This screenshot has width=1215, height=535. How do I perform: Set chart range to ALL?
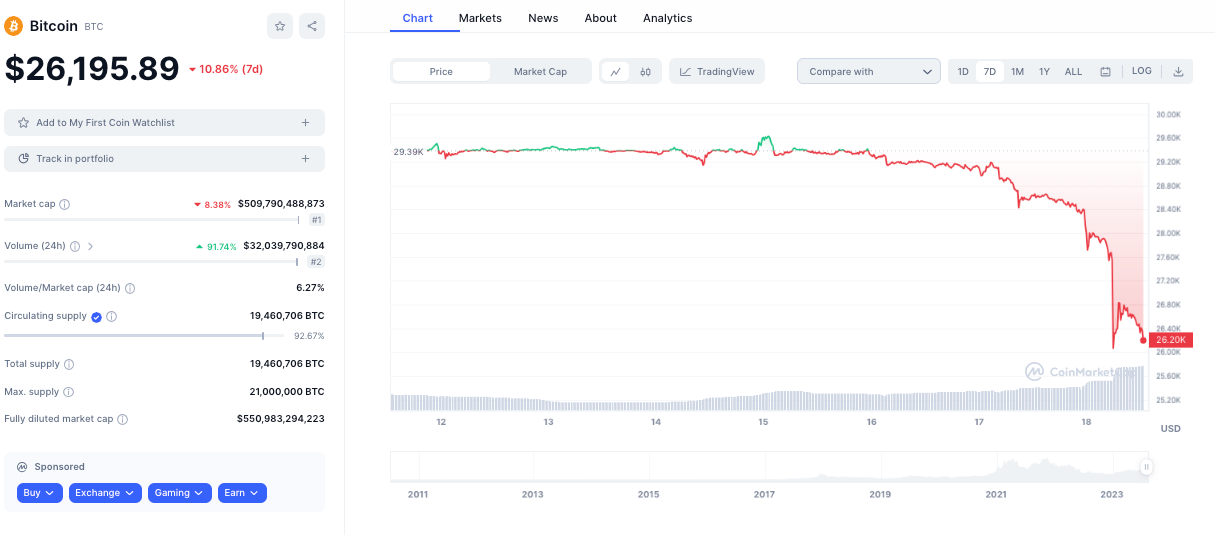click(1073, 71)
